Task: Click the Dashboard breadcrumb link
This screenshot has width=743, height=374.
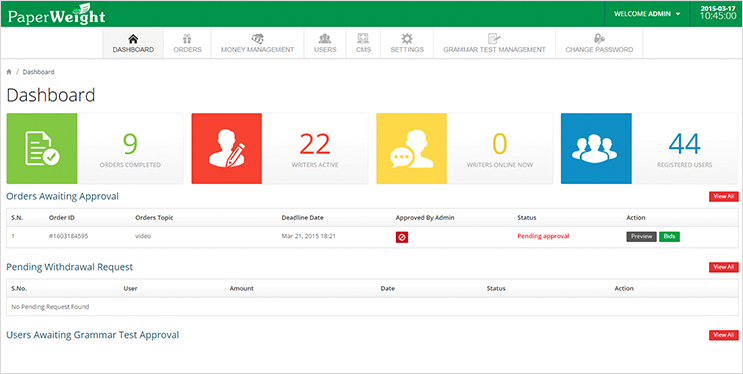Action: pos(38,72)
